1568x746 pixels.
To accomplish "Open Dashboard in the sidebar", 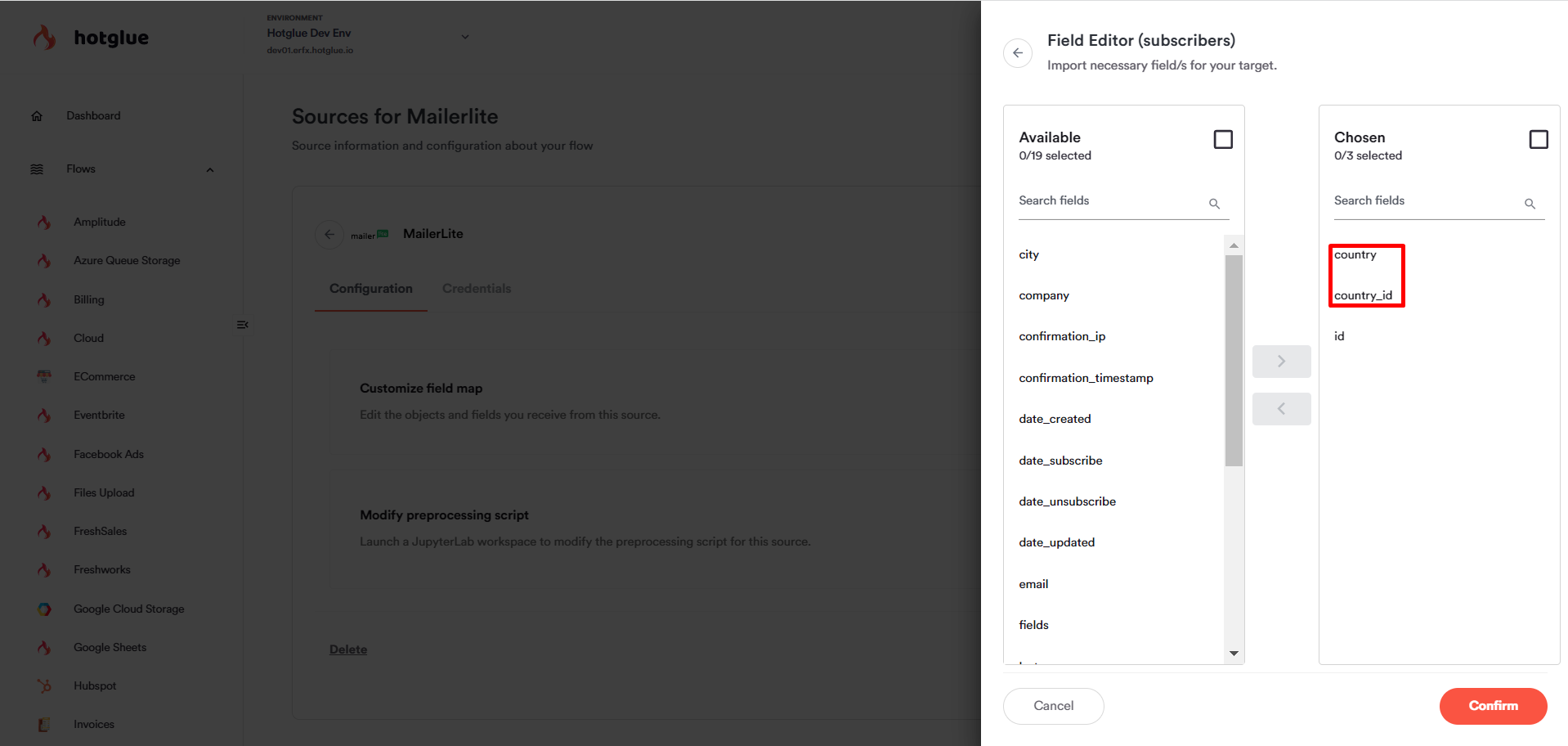I will pos(93,116).
